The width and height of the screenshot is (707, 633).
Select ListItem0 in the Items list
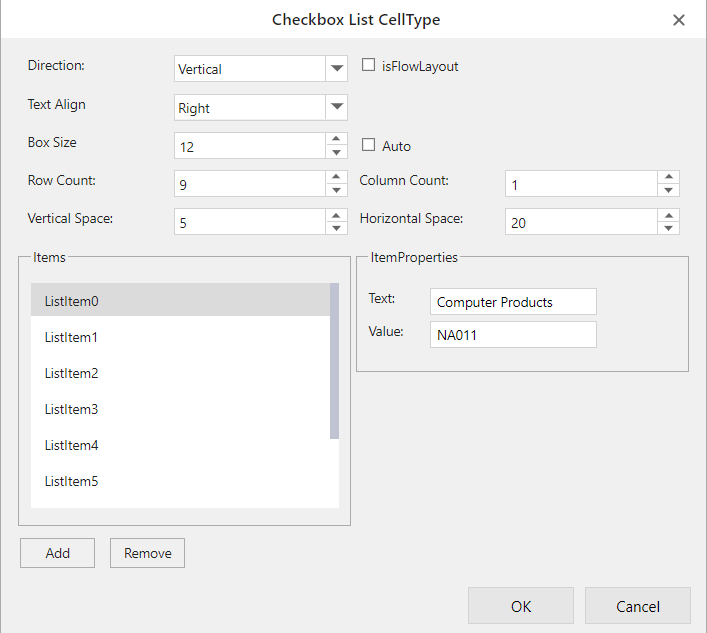pos(180,300)
